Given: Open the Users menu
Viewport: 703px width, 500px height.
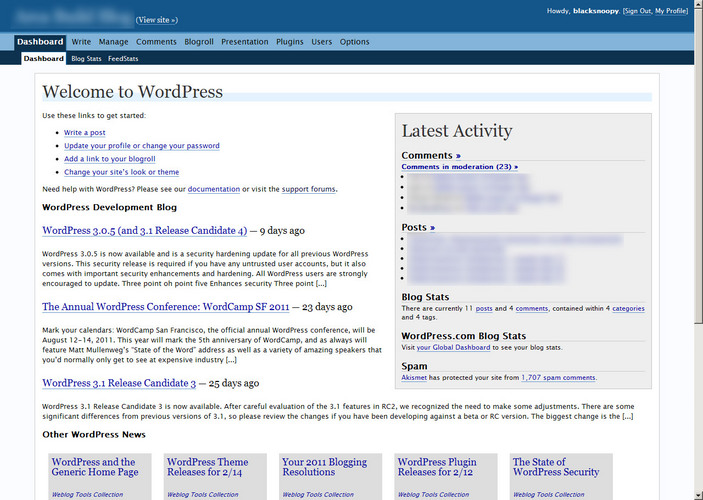Looking at the screenshot, I should click(321, 42).
